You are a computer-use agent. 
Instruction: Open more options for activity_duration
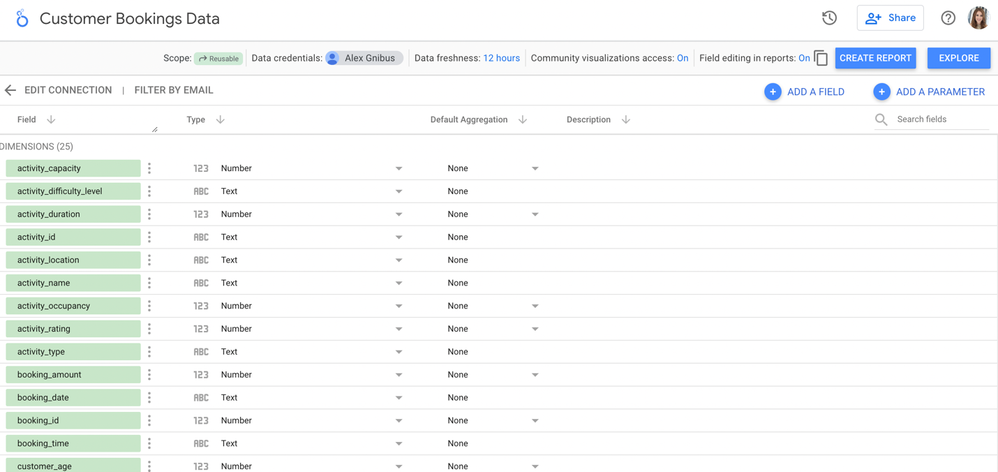click(149, 214)
